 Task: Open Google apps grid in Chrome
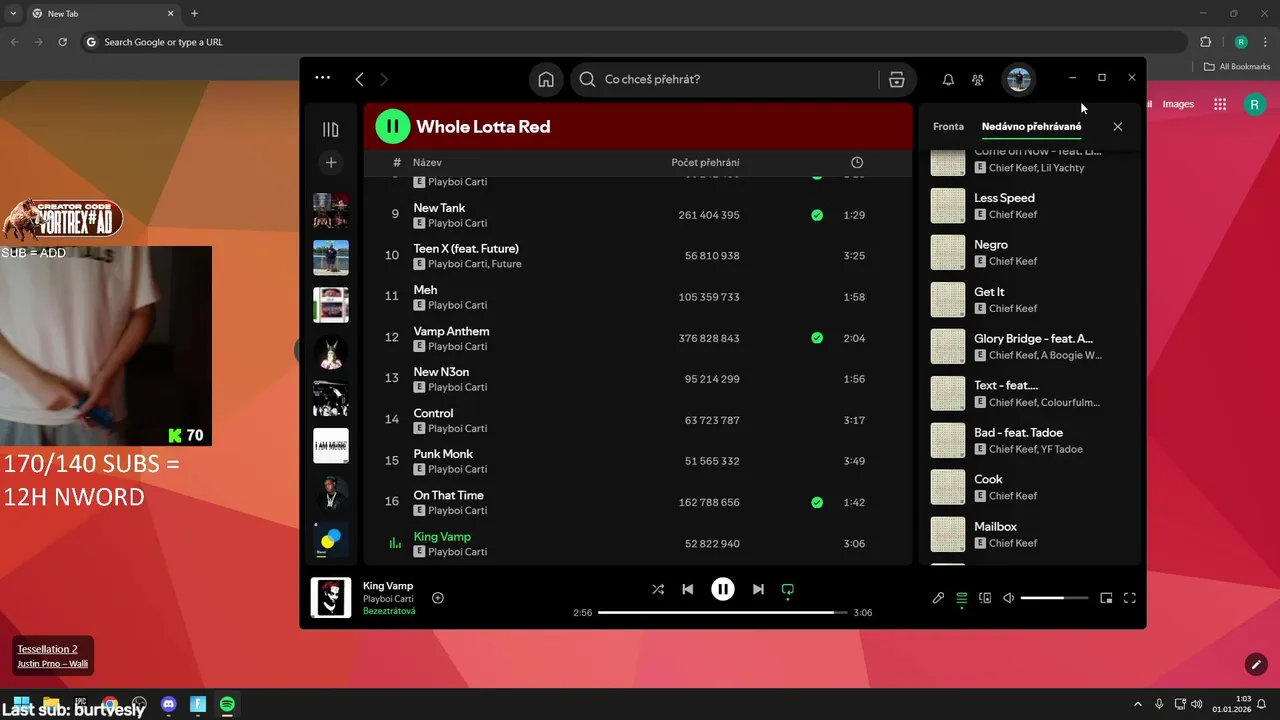(1220, 104)
